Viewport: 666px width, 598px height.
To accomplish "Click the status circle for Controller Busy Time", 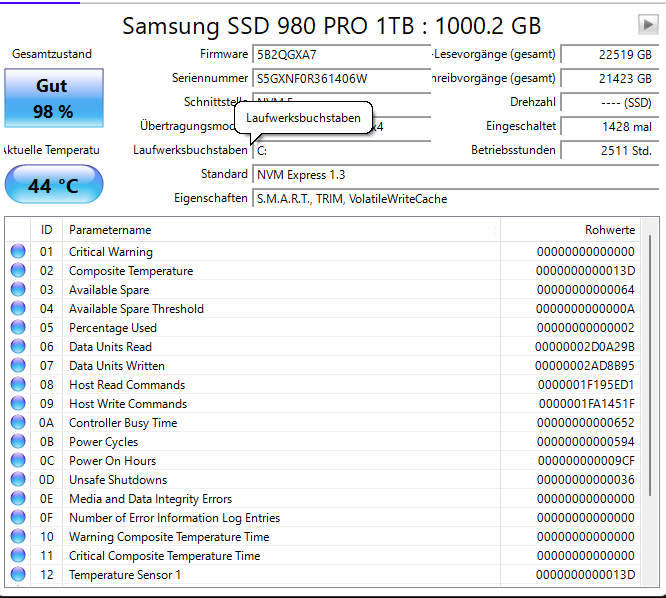I will [18, 423].
